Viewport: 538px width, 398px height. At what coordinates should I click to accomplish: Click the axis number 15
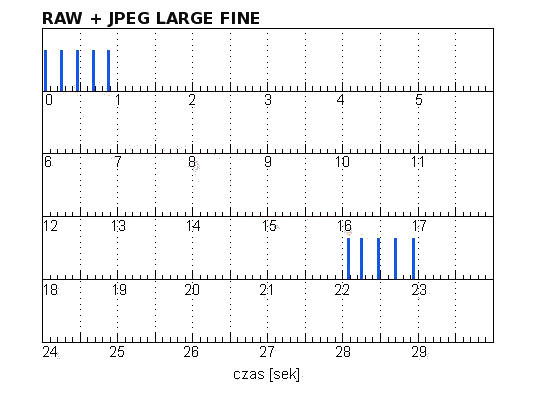(269, 226)
